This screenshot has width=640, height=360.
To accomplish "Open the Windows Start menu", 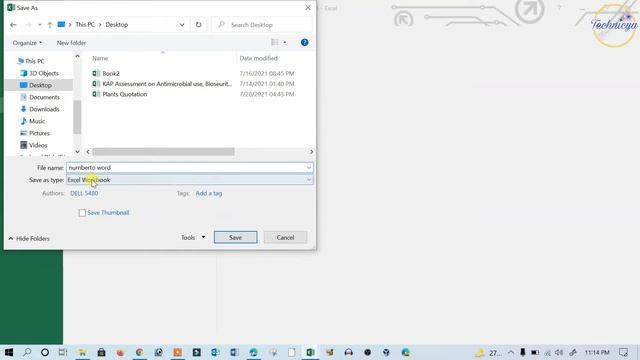I will point(9,352).
